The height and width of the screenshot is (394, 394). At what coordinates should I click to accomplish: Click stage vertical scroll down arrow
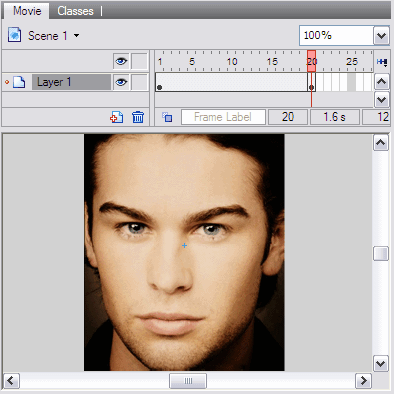[381, 363]
